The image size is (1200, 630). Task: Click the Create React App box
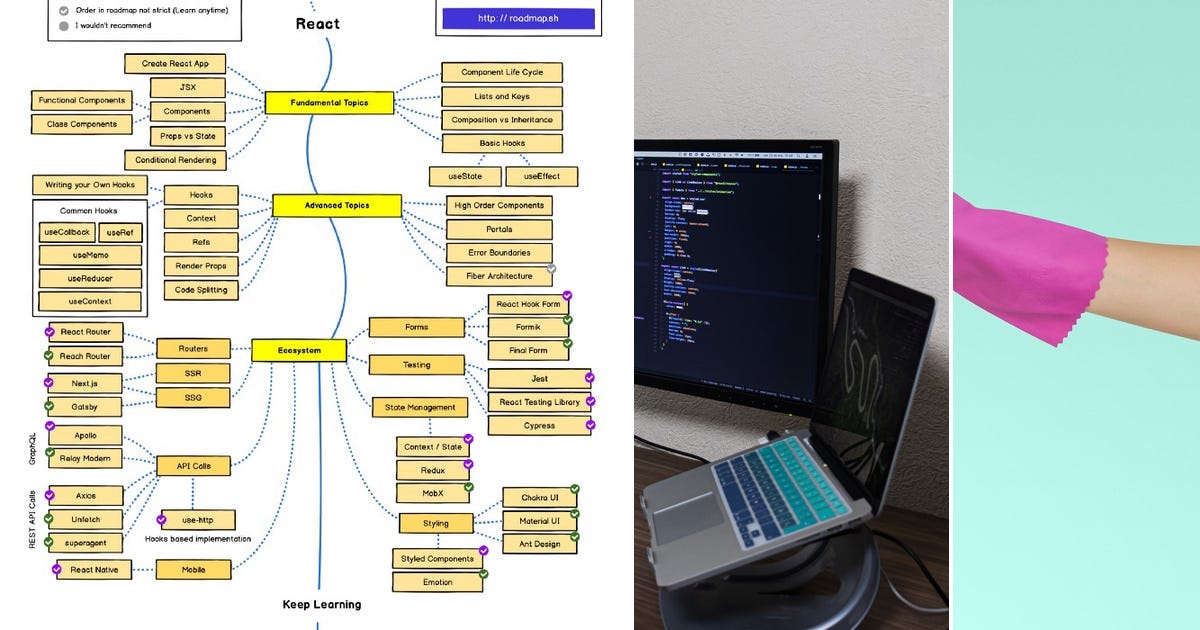(x=175, y=63)
